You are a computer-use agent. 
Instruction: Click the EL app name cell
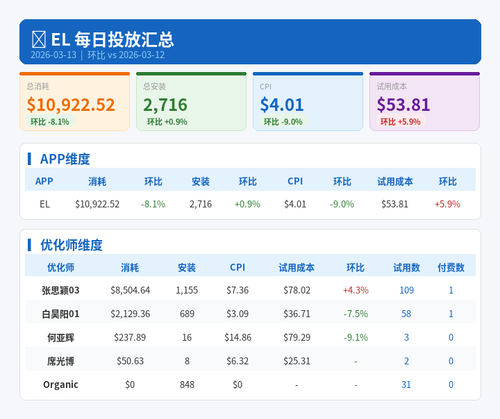tap(45, 204)
